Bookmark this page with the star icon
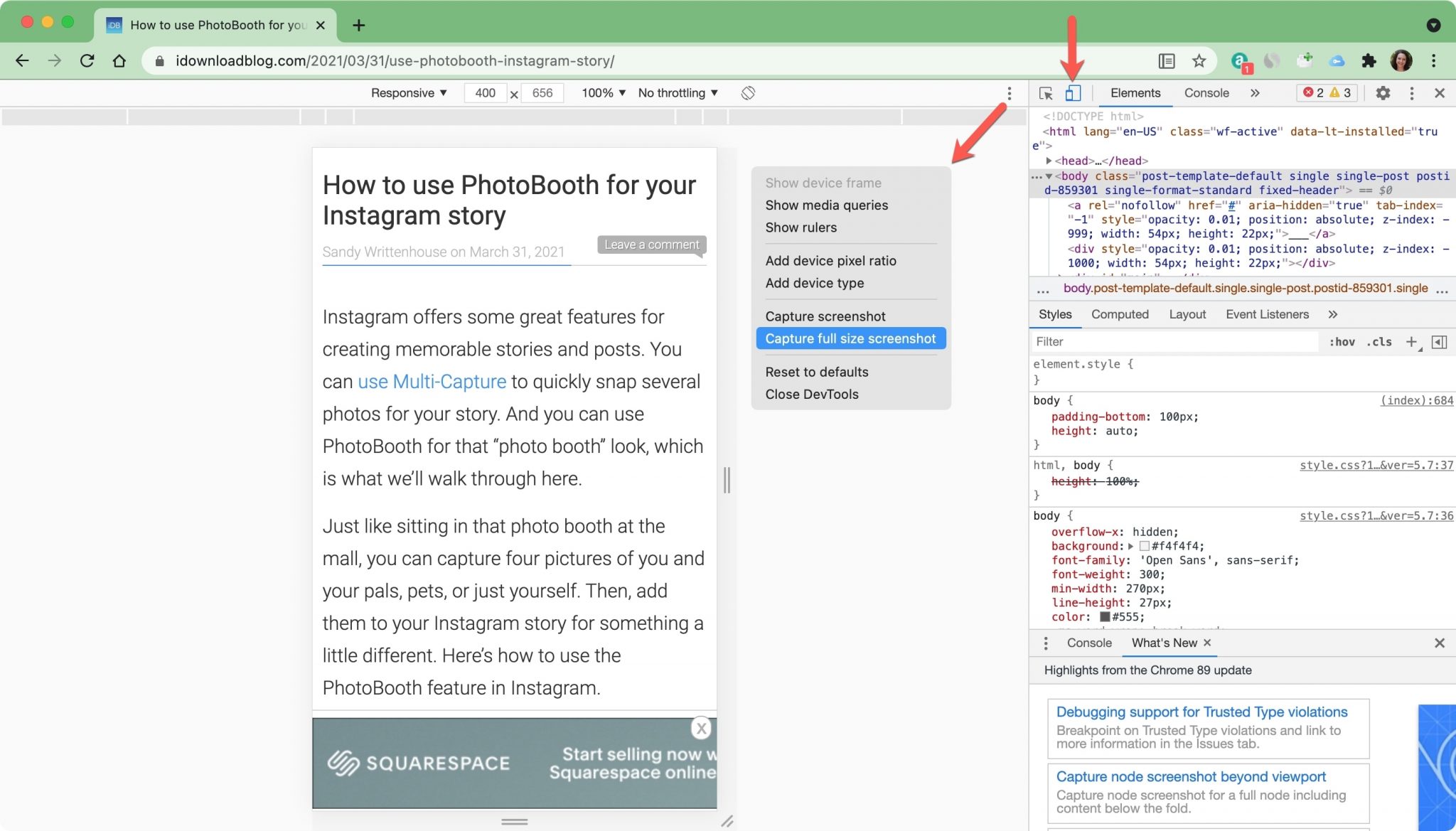The height and width of the screenshot is (831, 1456). [1199, 61]
